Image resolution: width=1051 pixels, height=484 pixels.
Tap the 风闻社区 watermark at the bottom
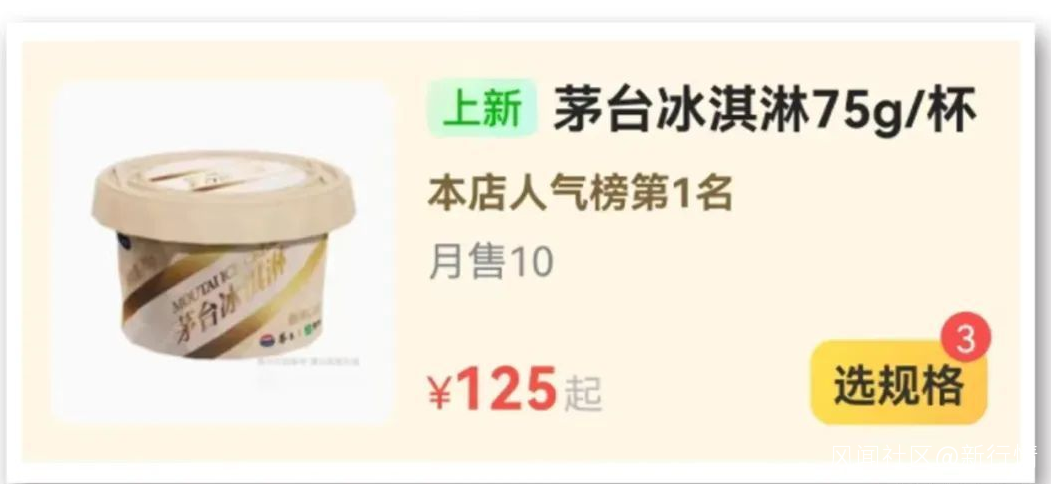(x=881, y=455)
